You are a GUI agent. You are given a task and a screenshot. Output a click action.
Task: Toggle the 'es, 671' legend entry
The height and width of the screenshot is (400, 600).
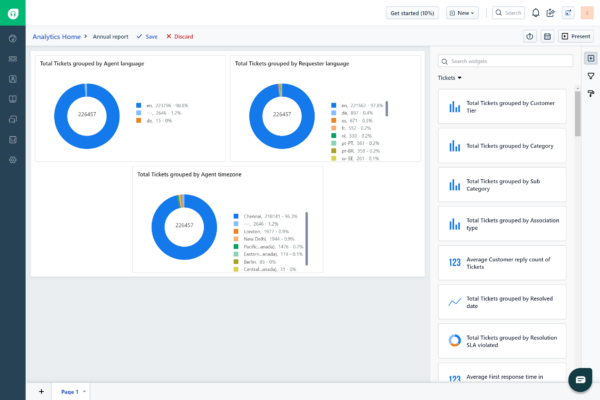pyautogui.click(x=352, y=121)
